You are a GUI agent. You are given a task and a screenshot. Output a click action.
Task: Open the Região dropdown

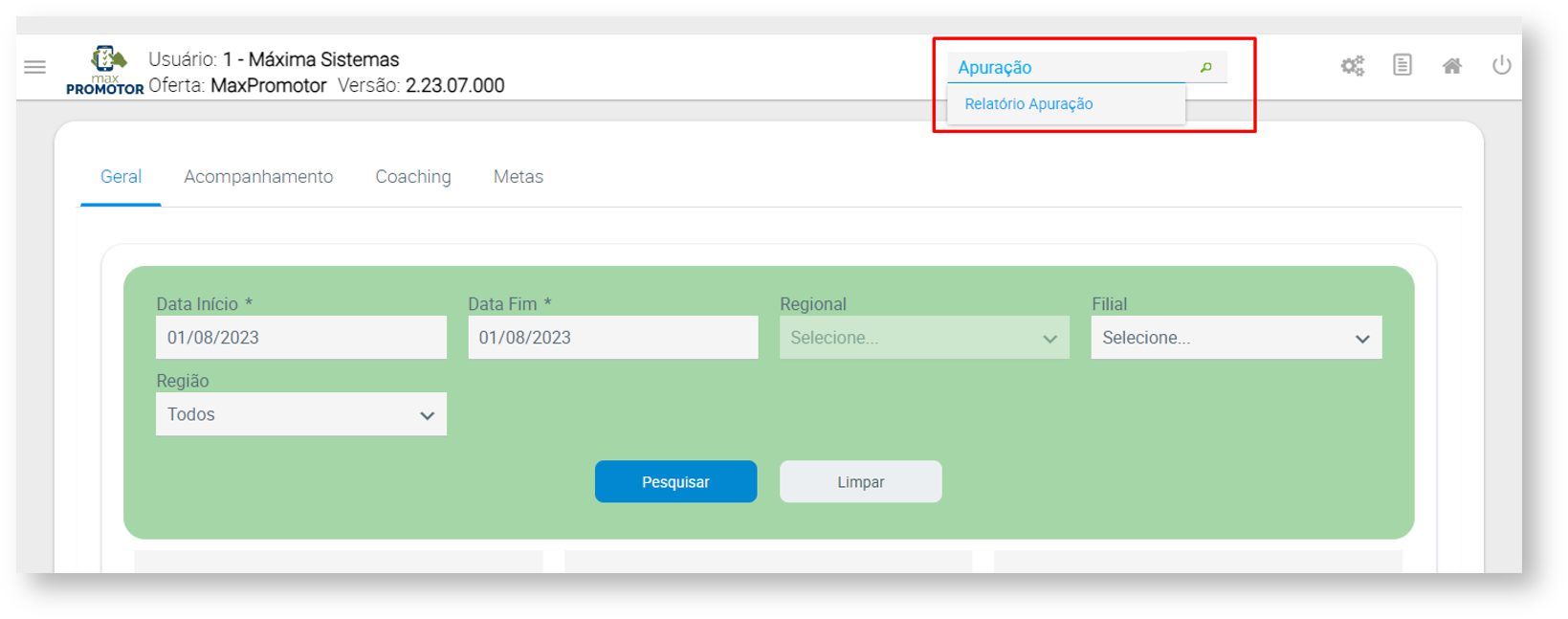[300, 414]
